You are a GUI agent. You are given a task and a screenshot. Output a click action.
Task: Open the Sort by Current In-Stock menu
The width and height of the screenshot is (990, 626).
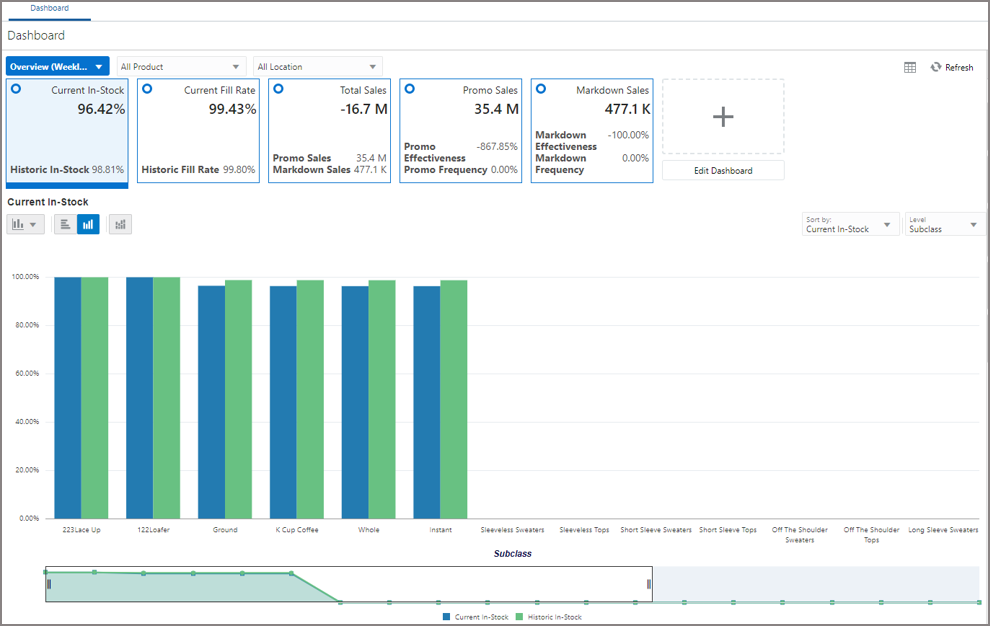coord(849,224)
